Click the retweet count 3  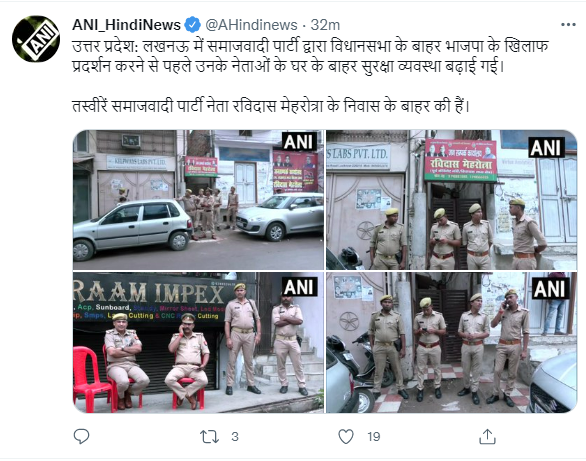tap(235, 437)
